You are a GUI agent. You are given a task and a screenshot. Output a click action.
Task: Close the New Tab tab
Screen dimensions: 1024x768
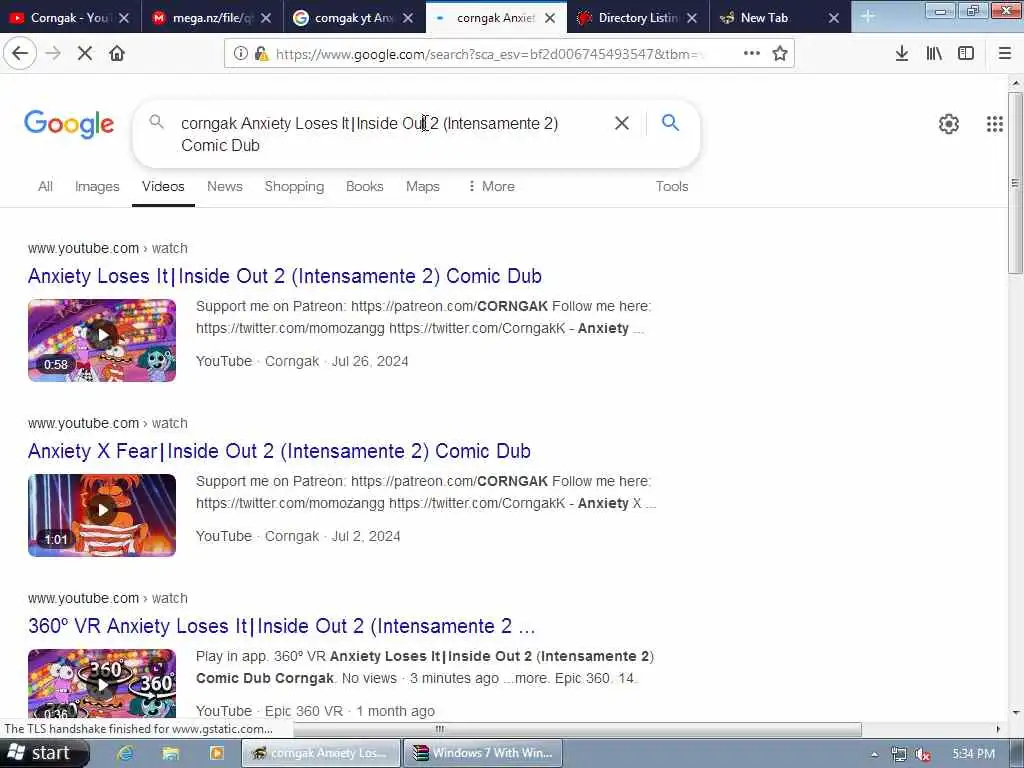[x=834, y=18]
